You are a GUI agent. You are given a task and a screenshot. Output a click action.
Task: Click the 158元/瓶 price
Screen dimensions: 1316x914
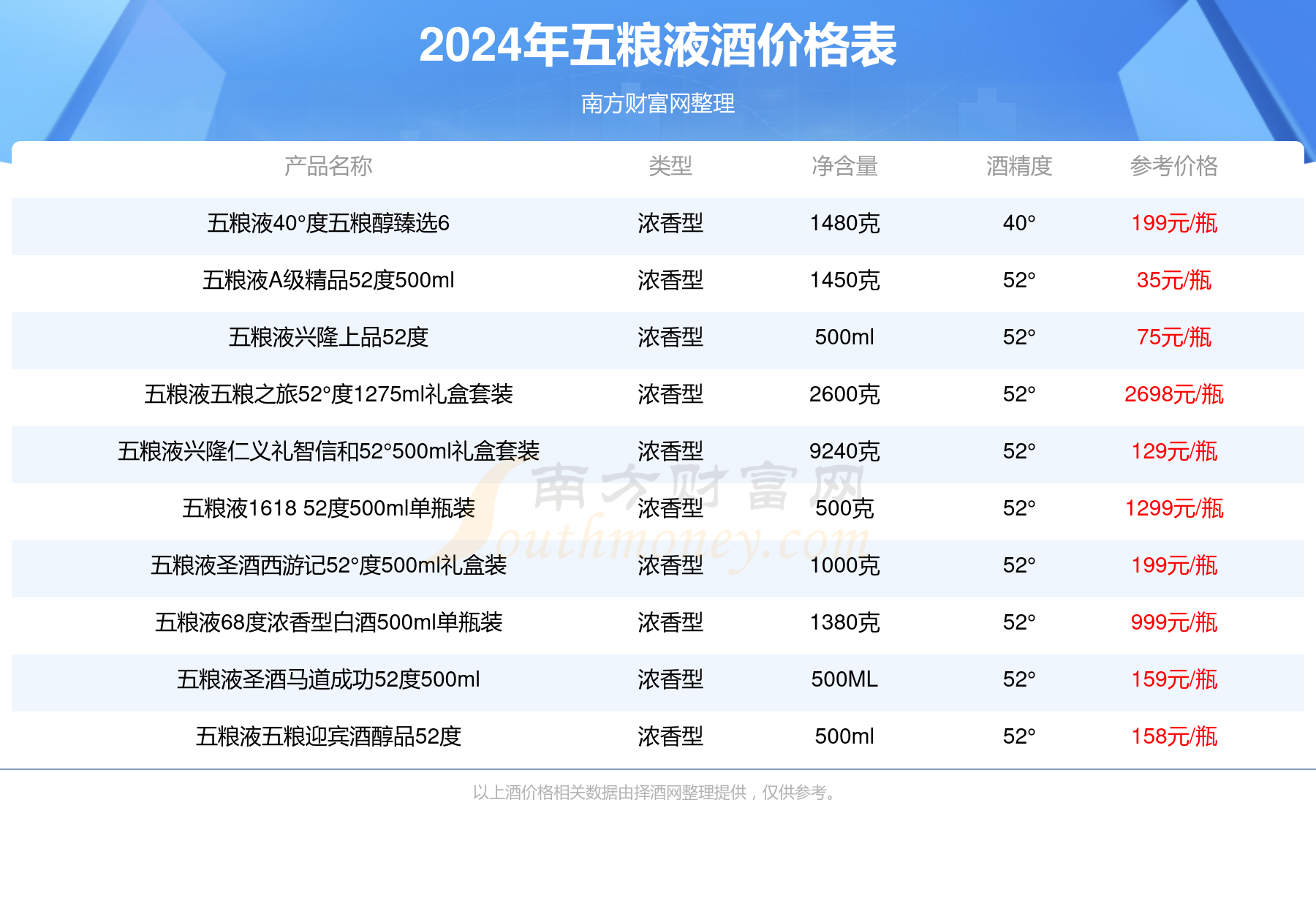pos(1174,736)
